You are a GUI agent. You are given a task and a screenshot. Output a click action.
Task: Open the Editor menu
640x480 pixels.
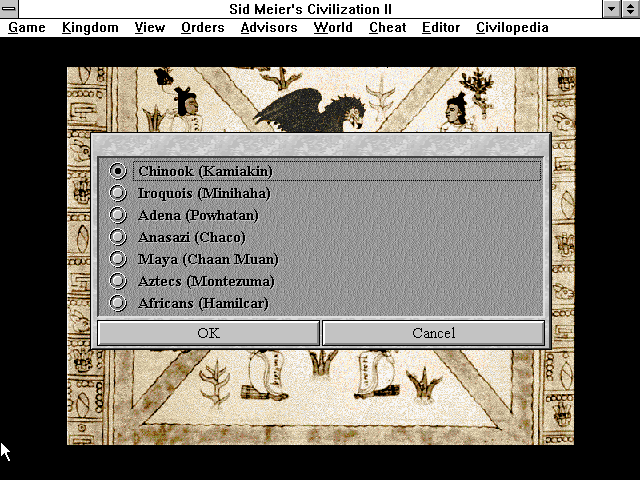(x=441, y=28)
